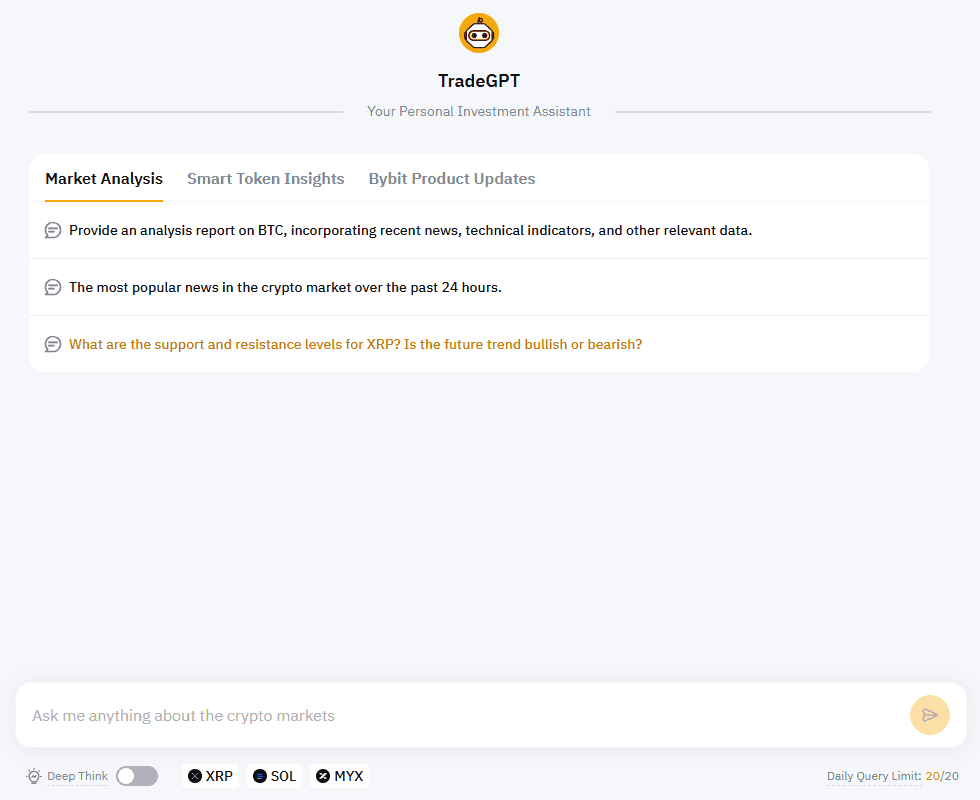Click the chat bubble icon beside popular news prompt

(x=53, y=288)
